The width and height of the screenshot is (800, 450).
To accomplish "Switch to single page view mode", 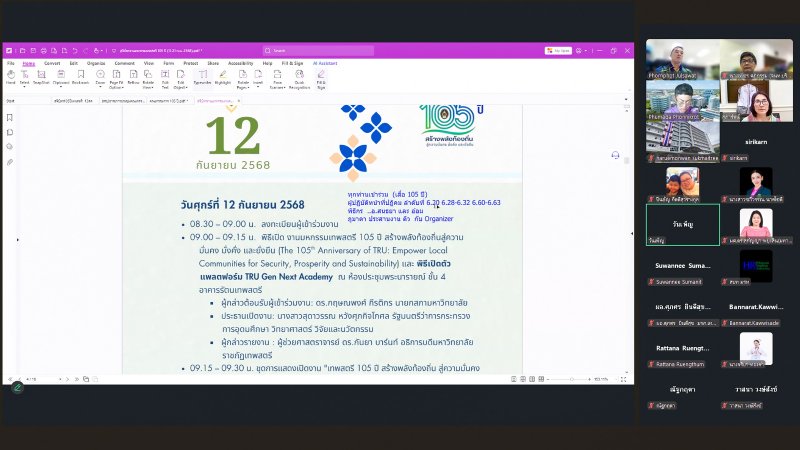I will click(x=514, y=379).
